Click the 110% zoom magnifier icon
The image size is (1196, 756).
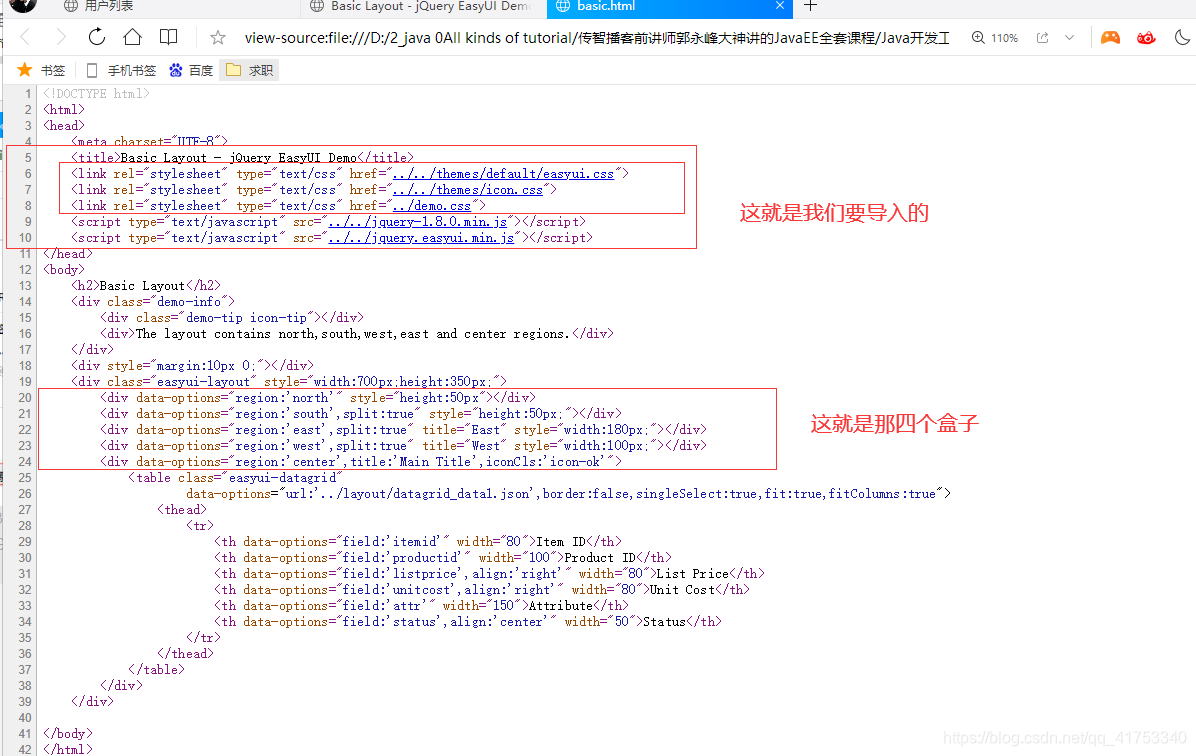point(978,37)
